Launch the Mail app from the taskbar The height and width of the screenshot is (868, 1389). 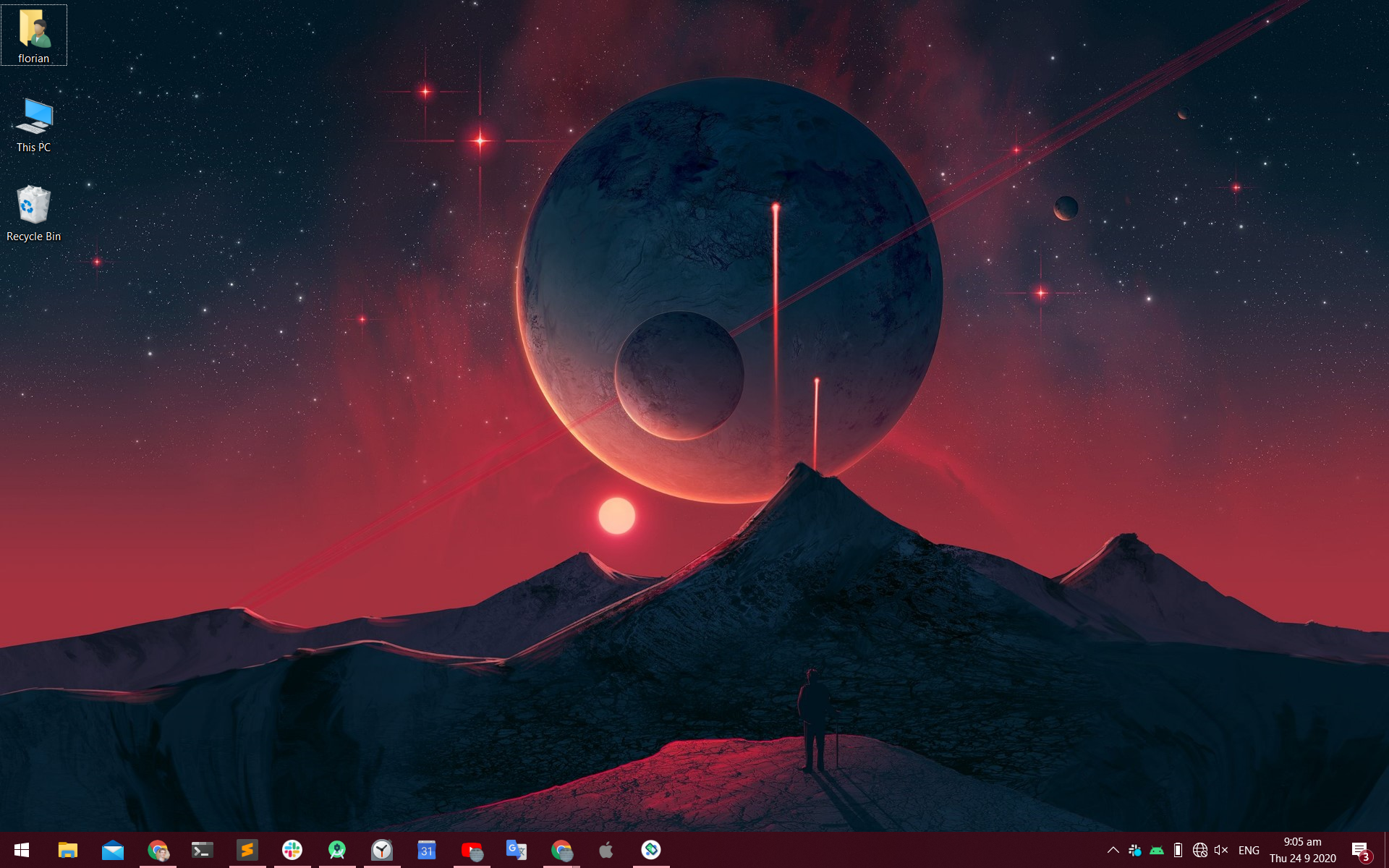pyautogui.click(x=113, y=850)
